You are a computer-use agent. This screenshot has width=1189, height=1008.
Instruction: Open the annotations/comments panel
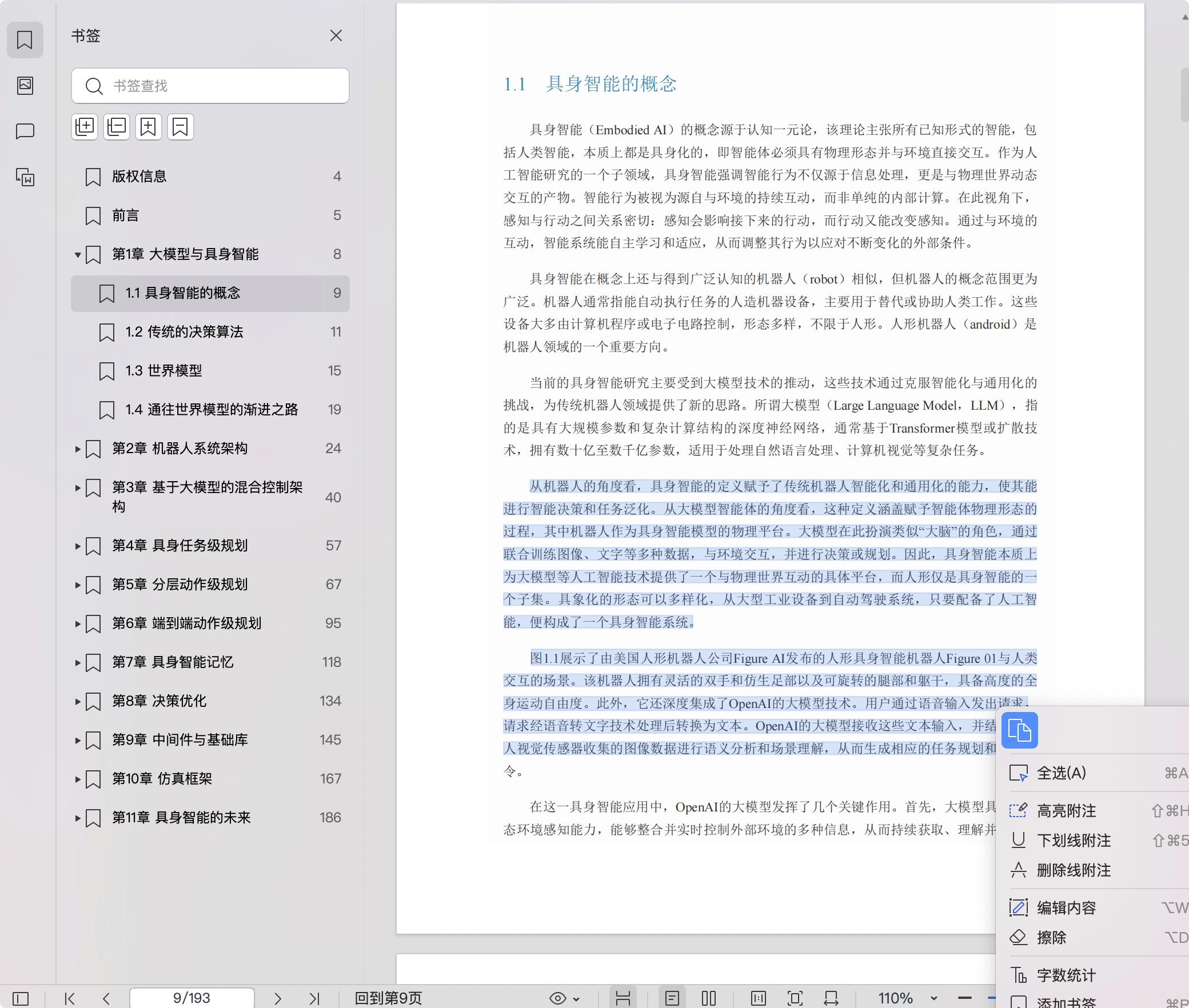[25, 131]
